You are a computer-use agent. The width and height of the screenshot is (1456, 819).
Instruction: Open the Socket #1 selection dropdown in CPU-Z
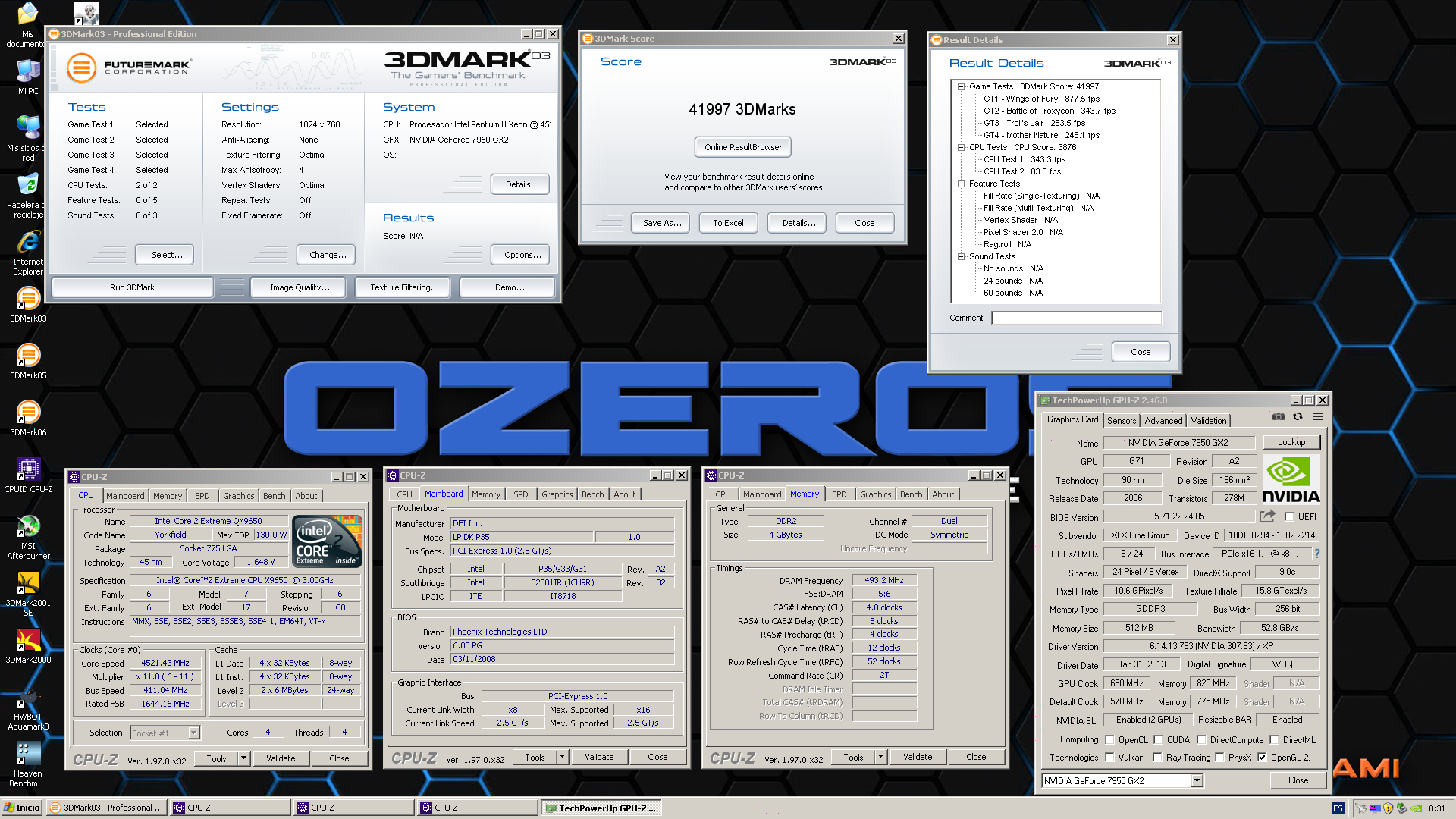click(193, 733)
